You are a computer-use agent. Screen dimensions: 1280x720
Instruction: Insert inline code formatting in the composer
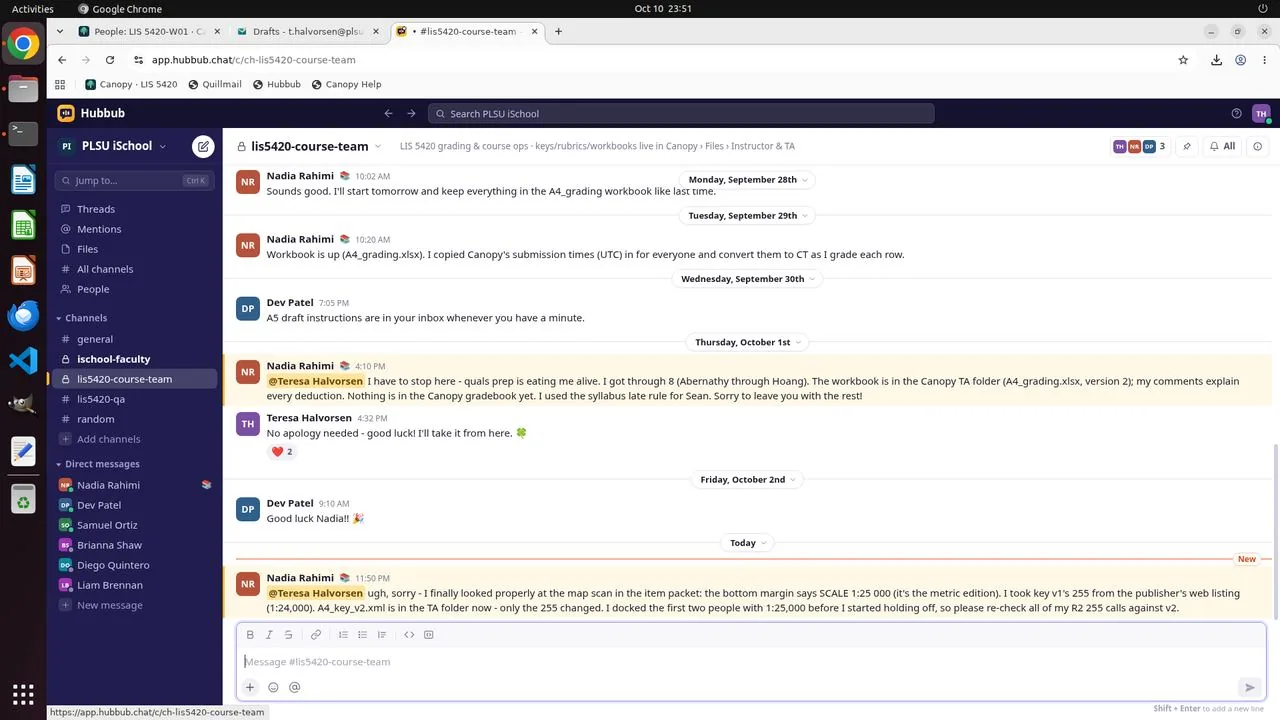tap(409, 635)
